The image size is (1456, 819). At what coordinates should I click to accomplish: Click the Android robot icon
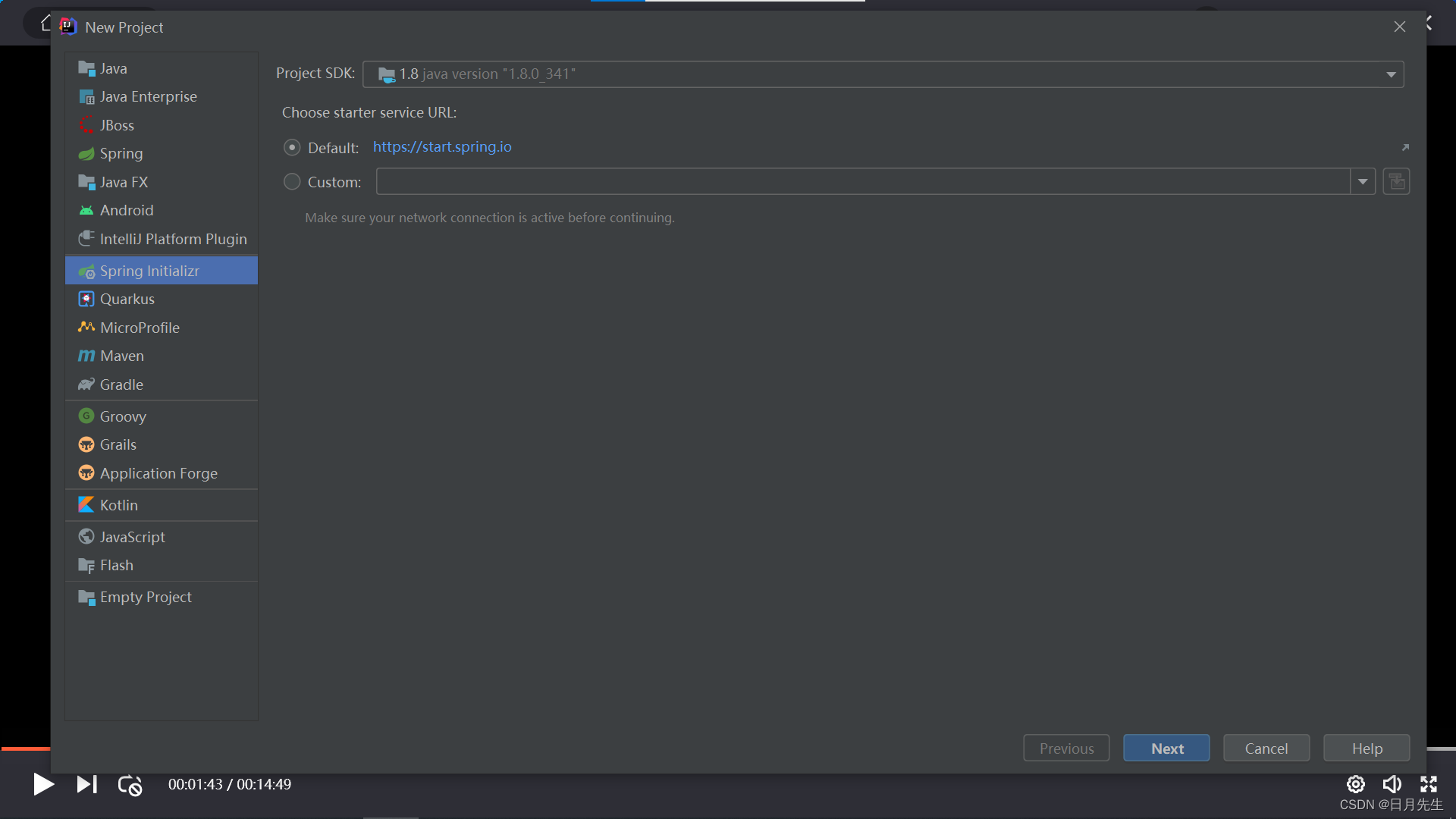coord(86,211)
